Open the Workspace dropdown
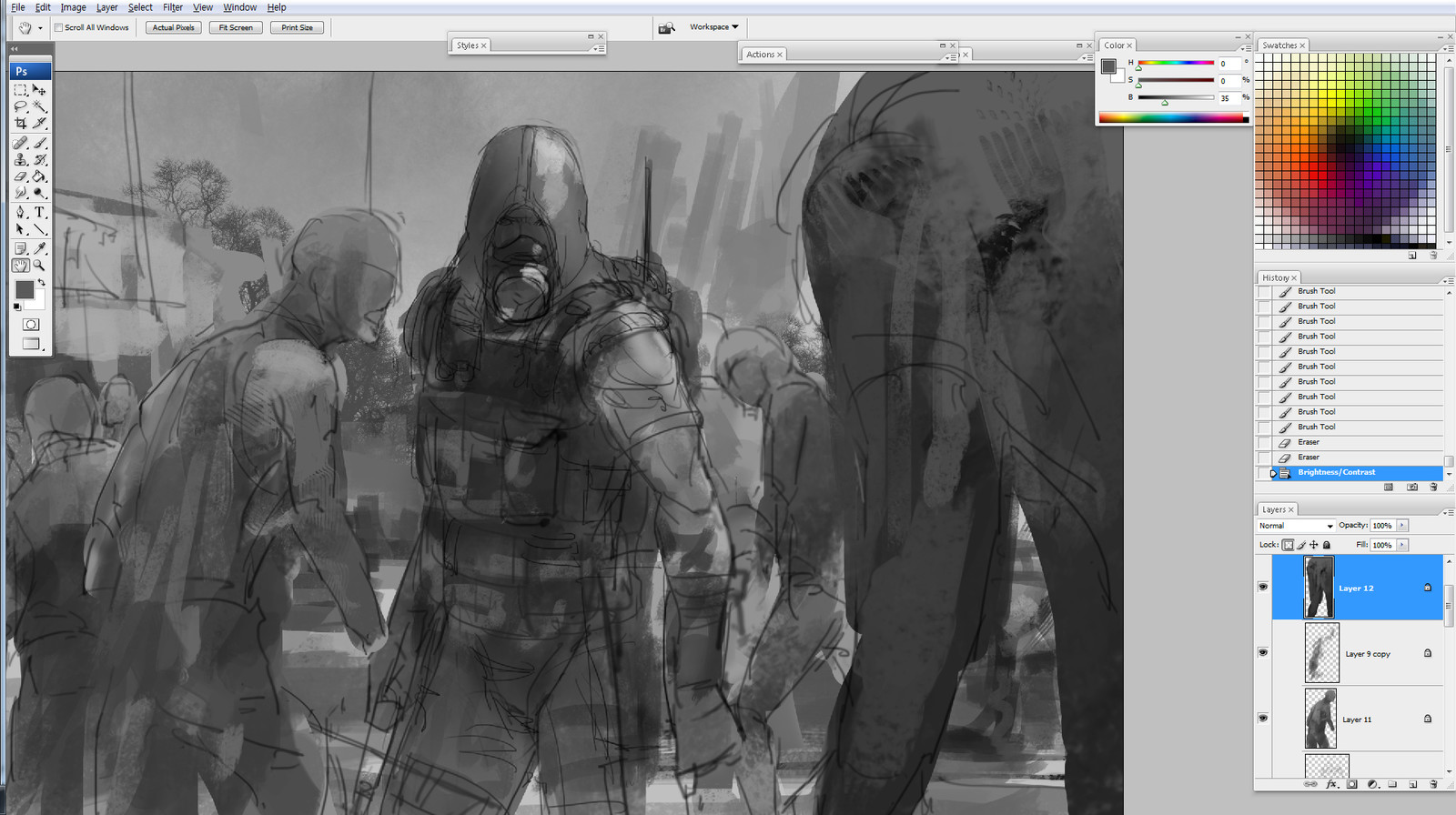Viewport: 1456px width, 815px height. [713, 27]
